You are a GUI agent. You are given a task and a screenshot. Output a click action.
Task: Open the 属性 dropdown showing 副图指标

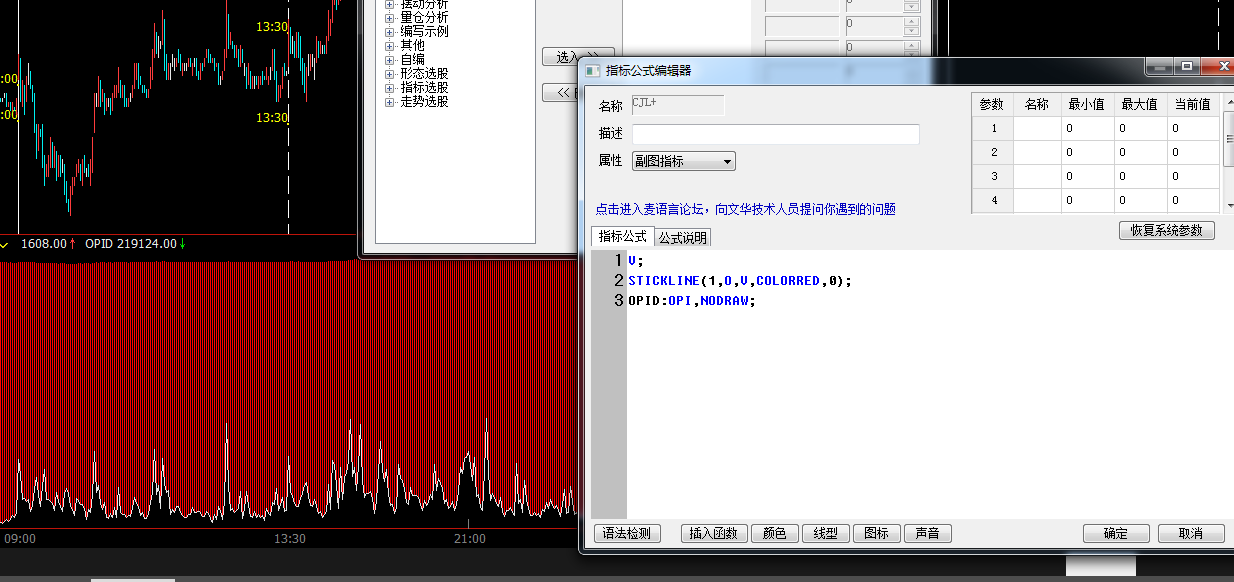click(x=684, y=161)
